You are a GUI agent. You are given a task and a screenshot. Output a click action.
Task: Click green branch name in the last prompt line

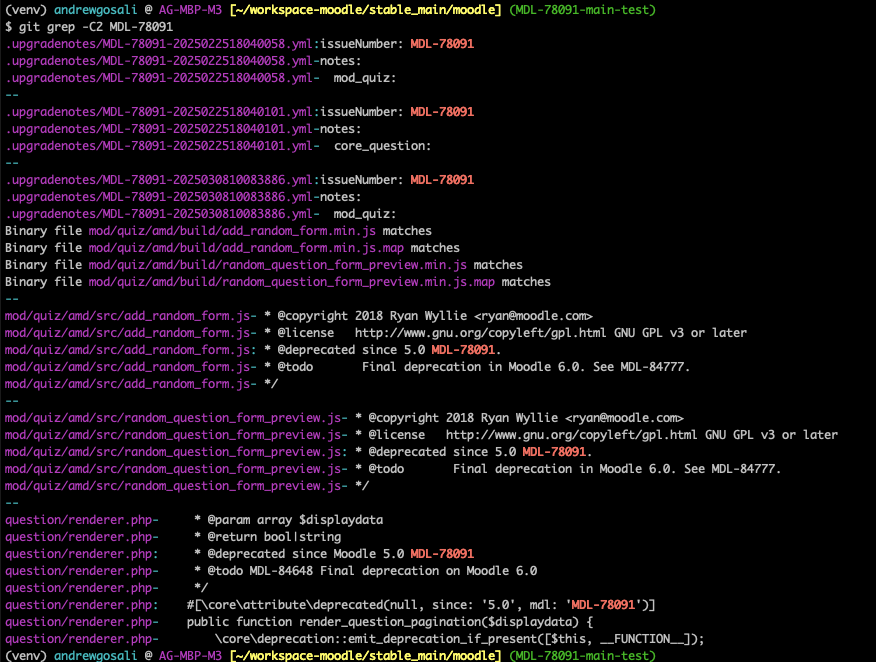pos(582,655)
